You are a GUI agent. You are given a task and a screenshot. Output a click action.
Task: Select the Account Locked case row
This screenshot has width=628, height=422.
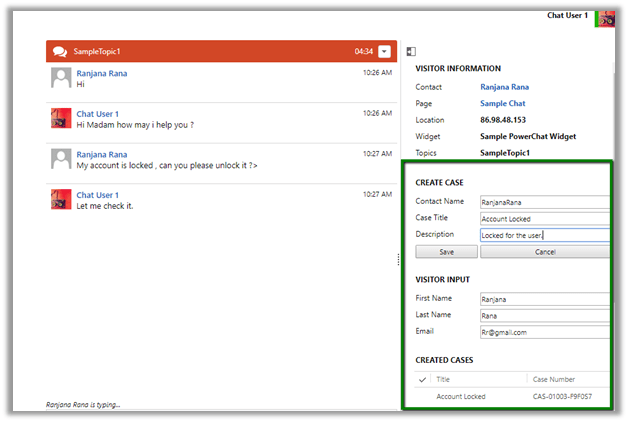click(461, 397)
